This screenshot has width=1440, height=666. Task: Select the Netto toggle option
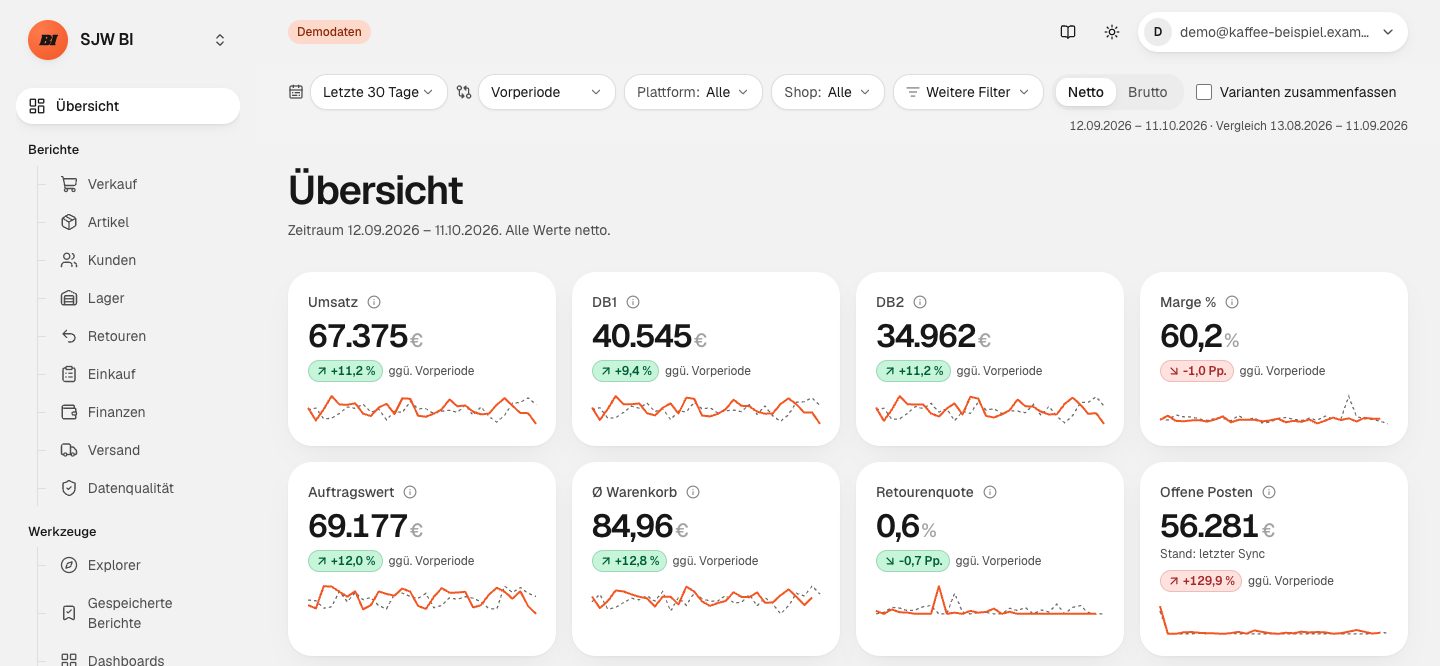[x=1086, y=92]
